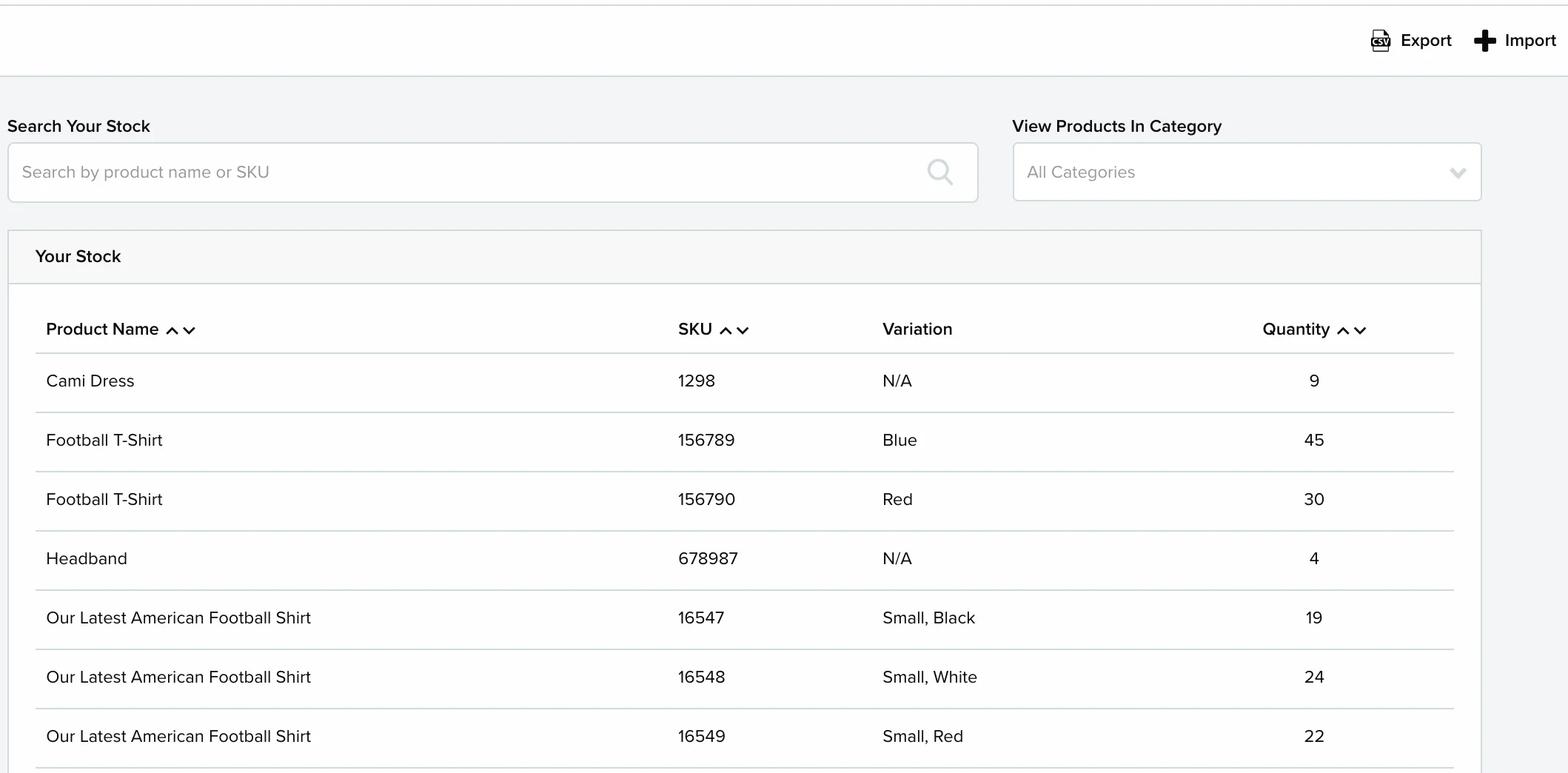
Task: Click Football T-Shirt with SKU 156789
Action: [104, 441]
